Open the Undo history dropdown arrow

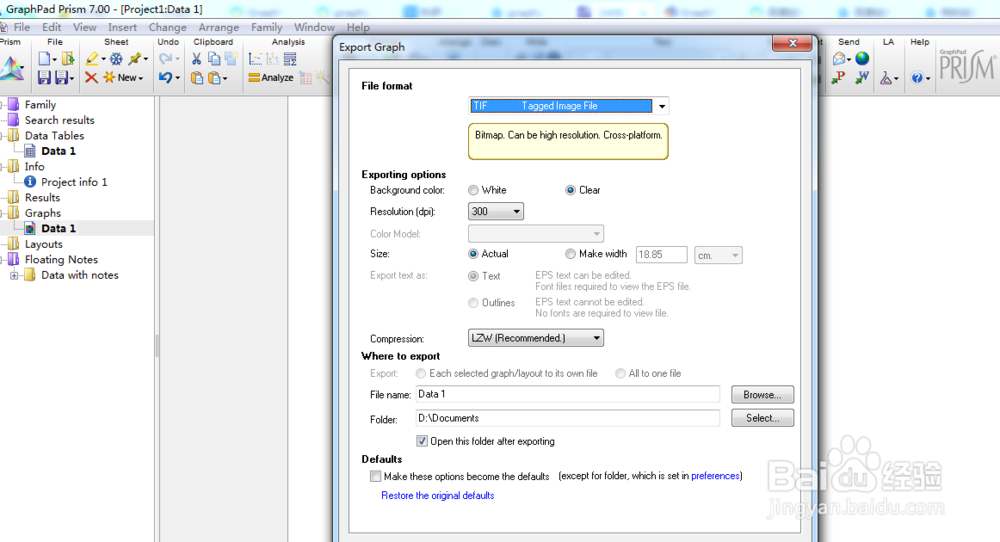(x=177, y=78)
